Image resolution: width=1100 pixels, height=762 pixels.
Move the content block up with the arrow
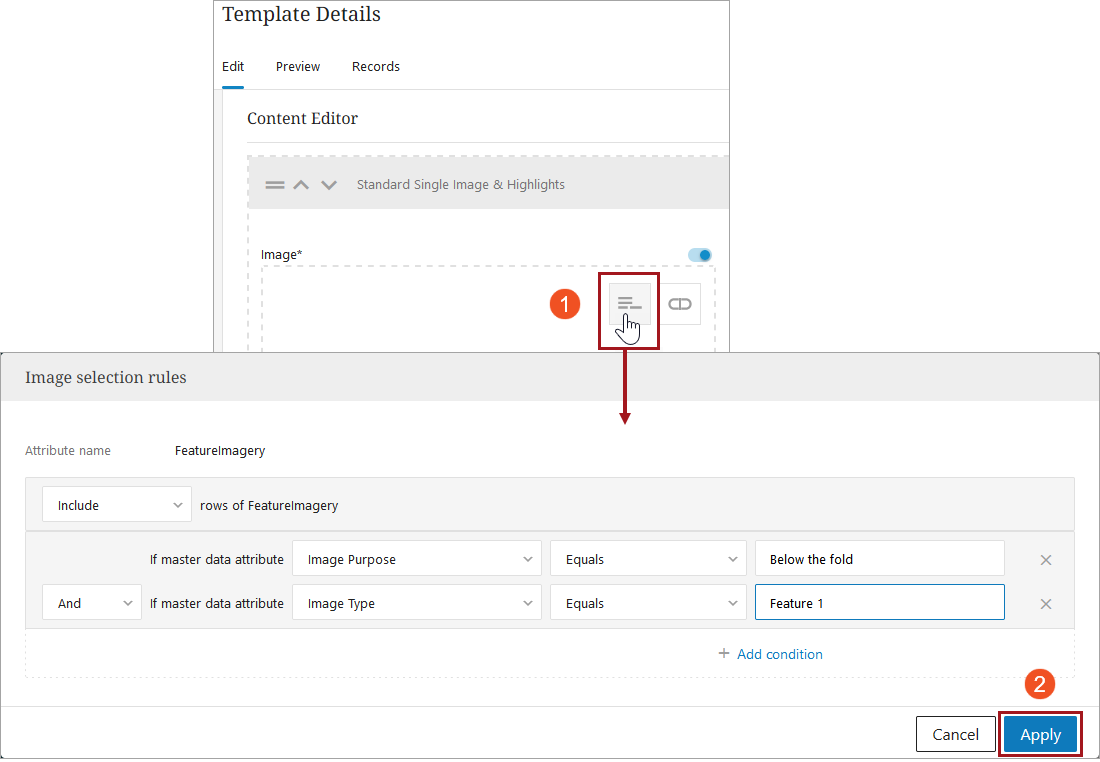pos(301,185)
